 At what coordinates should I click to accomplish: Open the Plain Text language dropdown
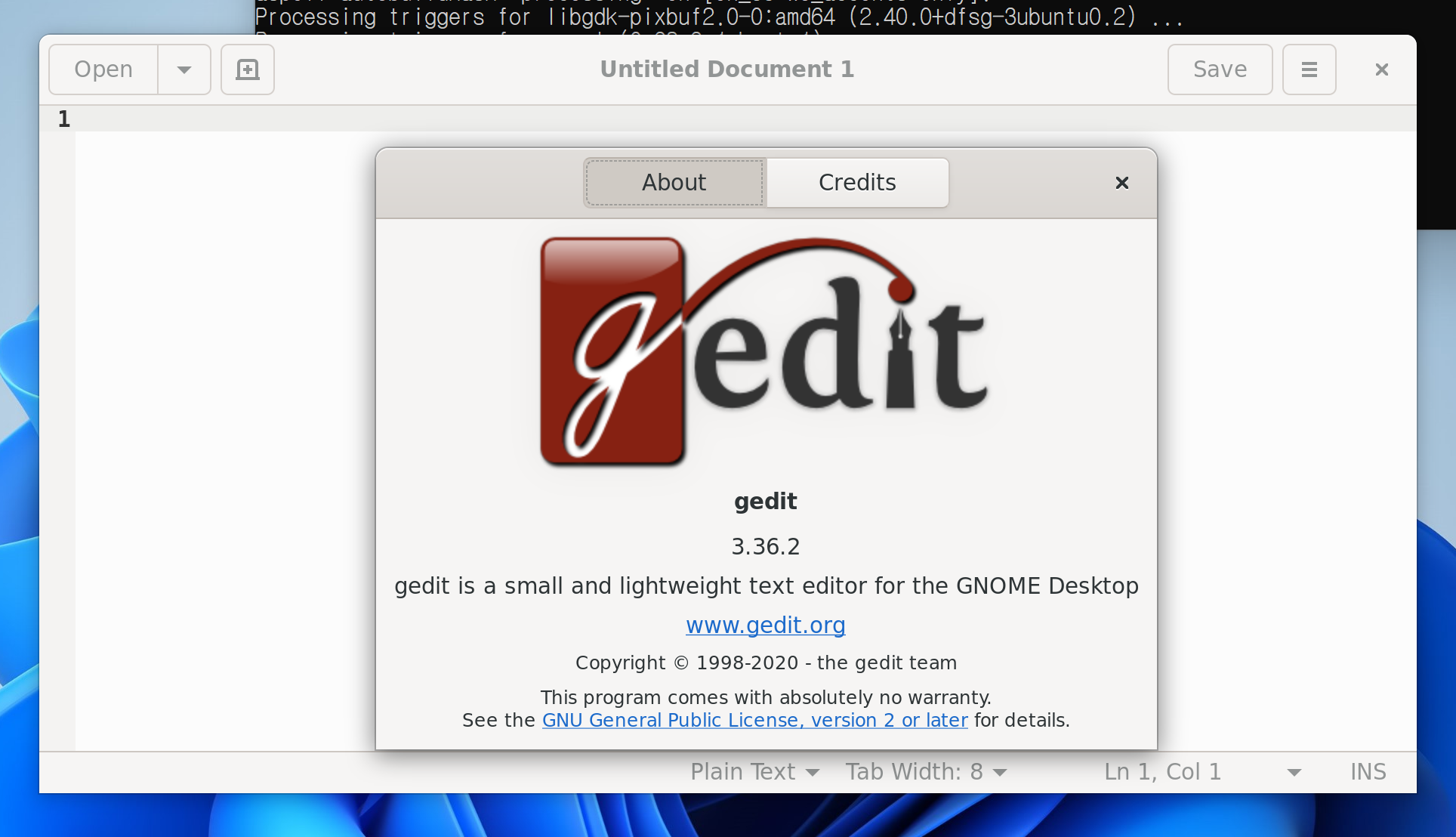[x=754, y=771]
